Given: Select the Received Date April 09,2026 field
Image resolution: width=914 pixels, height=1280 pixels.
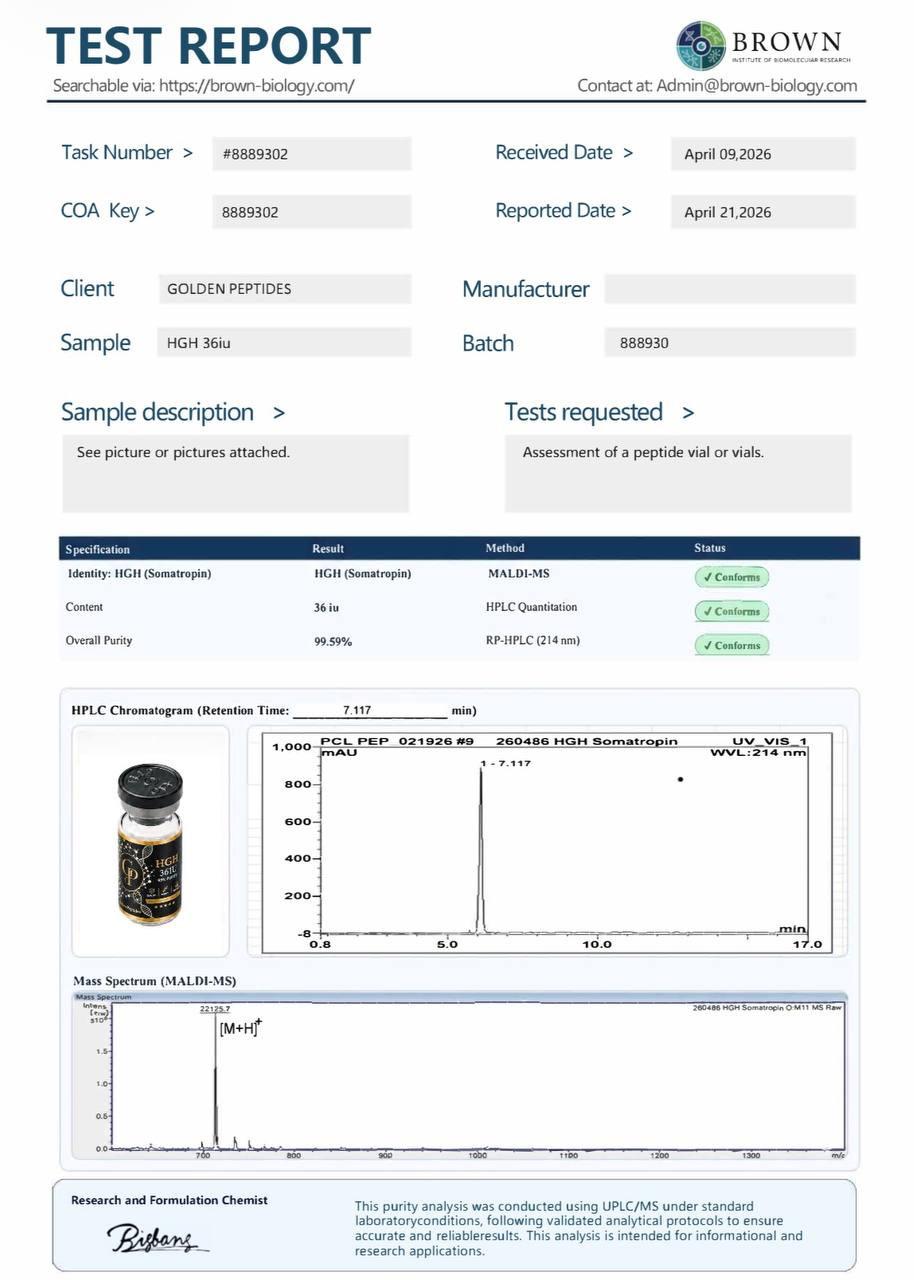Looking at the screenshot, I should [x=763, y=154].
